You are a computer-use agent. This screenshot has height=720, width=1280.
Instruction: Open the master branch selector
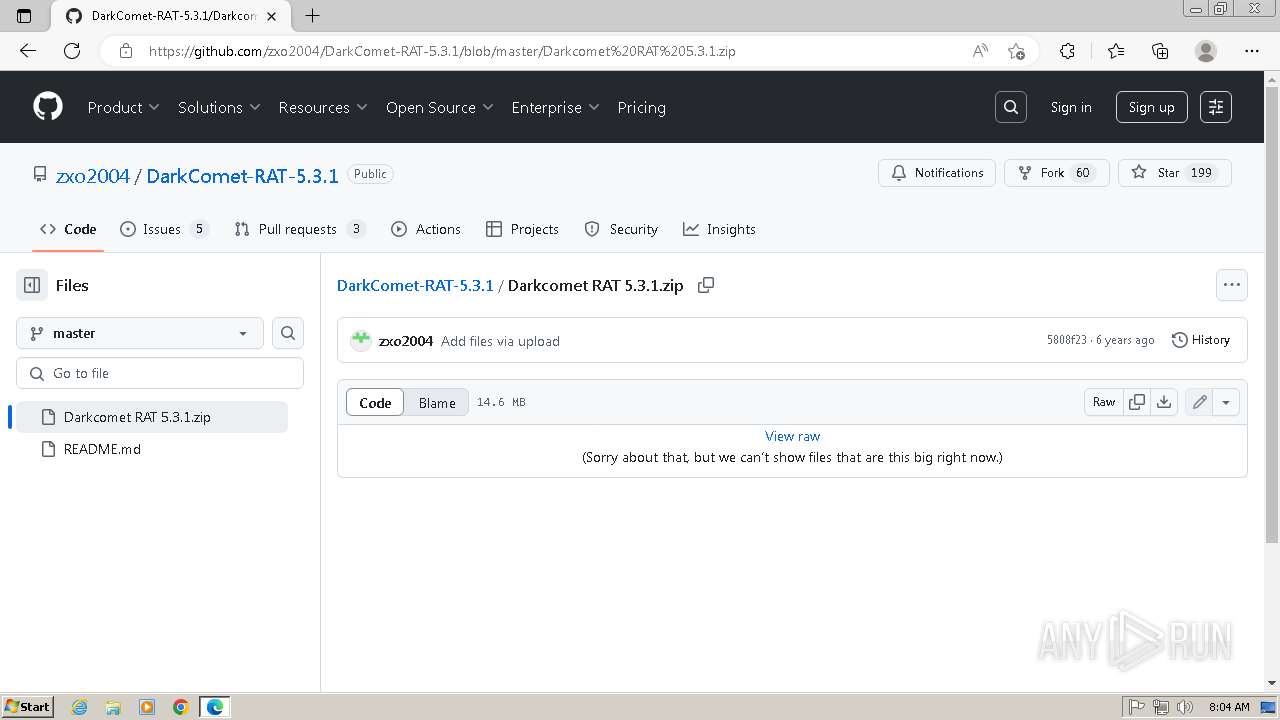point(140,333)
